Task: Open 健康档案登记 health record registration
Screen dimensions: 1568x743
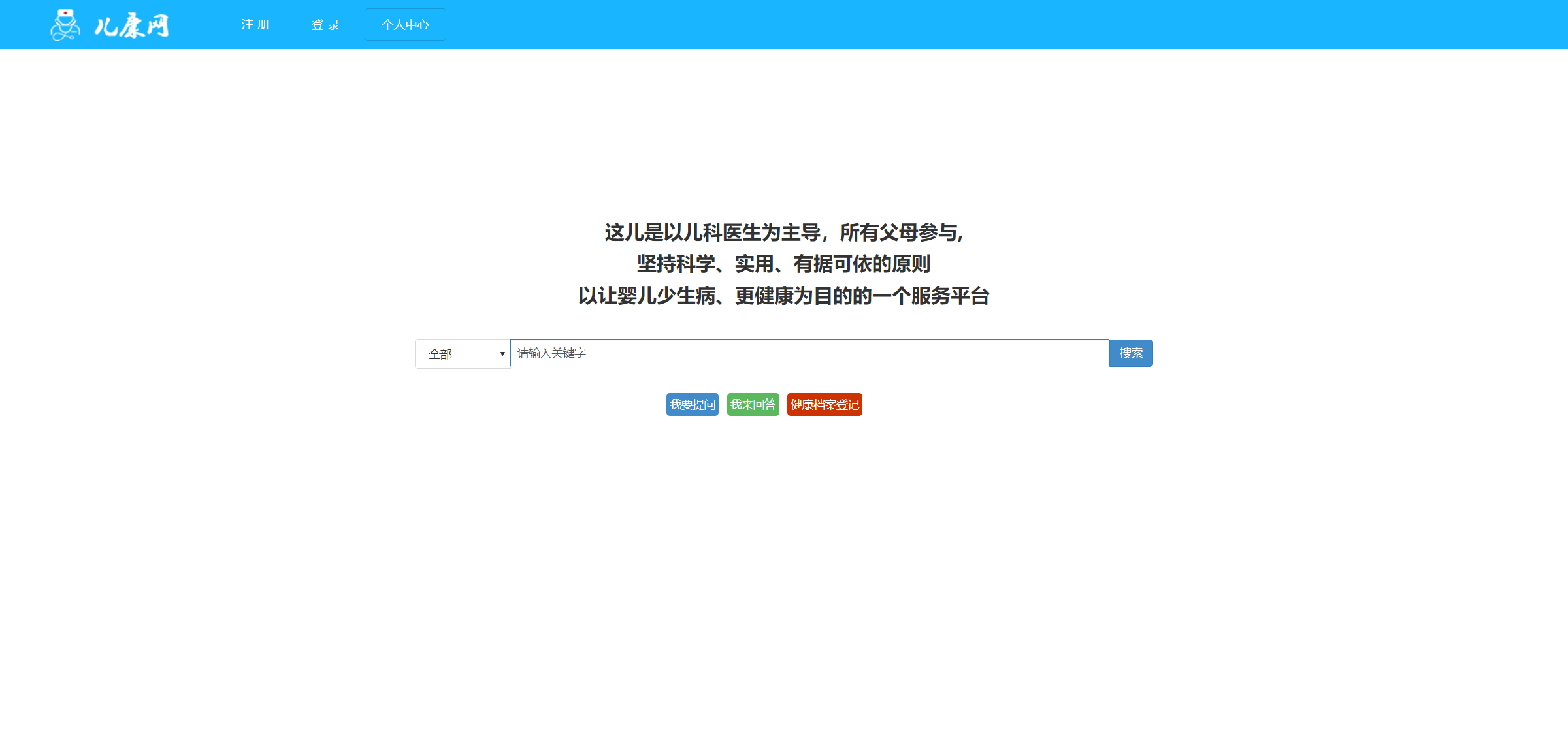Action: click(x=824, y=404)
